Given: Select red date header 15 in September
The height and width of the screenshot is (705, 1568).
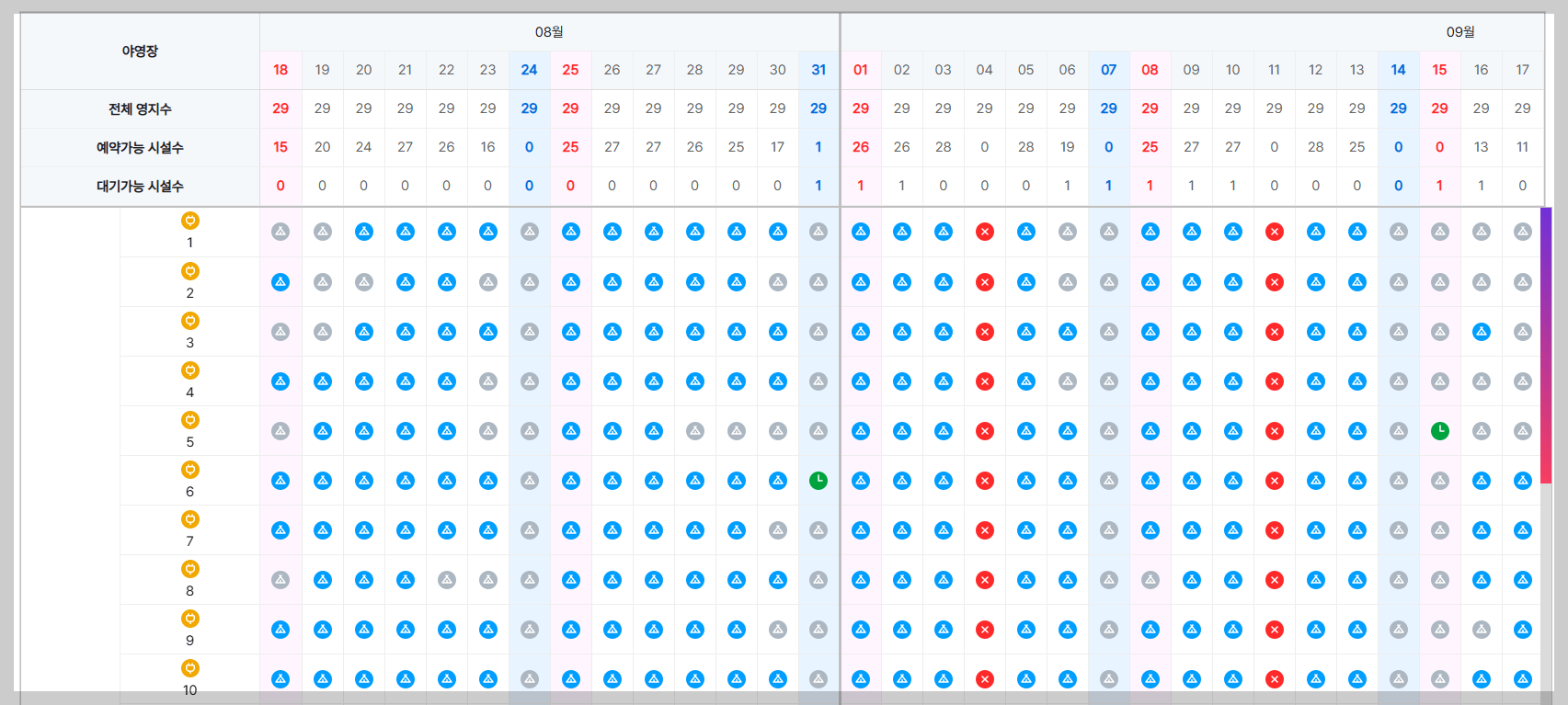Looking at the screenshot, I should pyautogui.click(x=1440, y=70).
